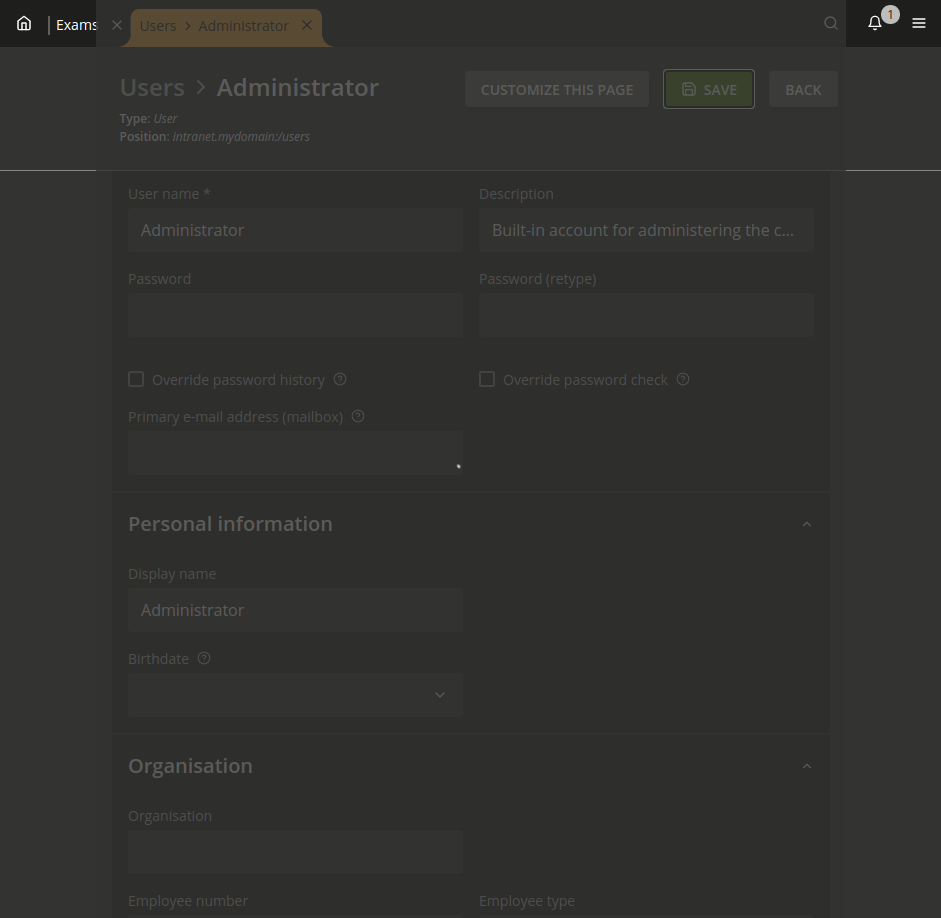The width and height of the screenshot is (941, 918).
Task: Switch to the Exams tab
Action: (x=76, y=25)
